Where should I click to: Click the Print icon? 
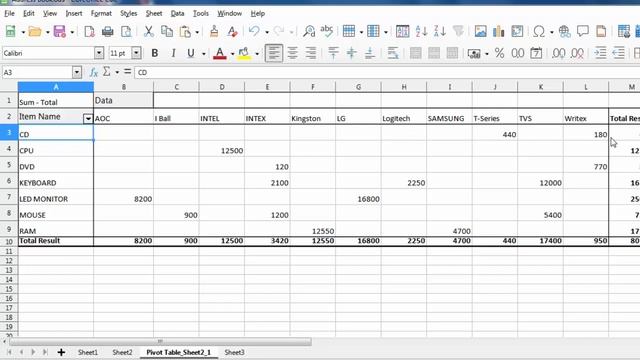pos(107,31)
